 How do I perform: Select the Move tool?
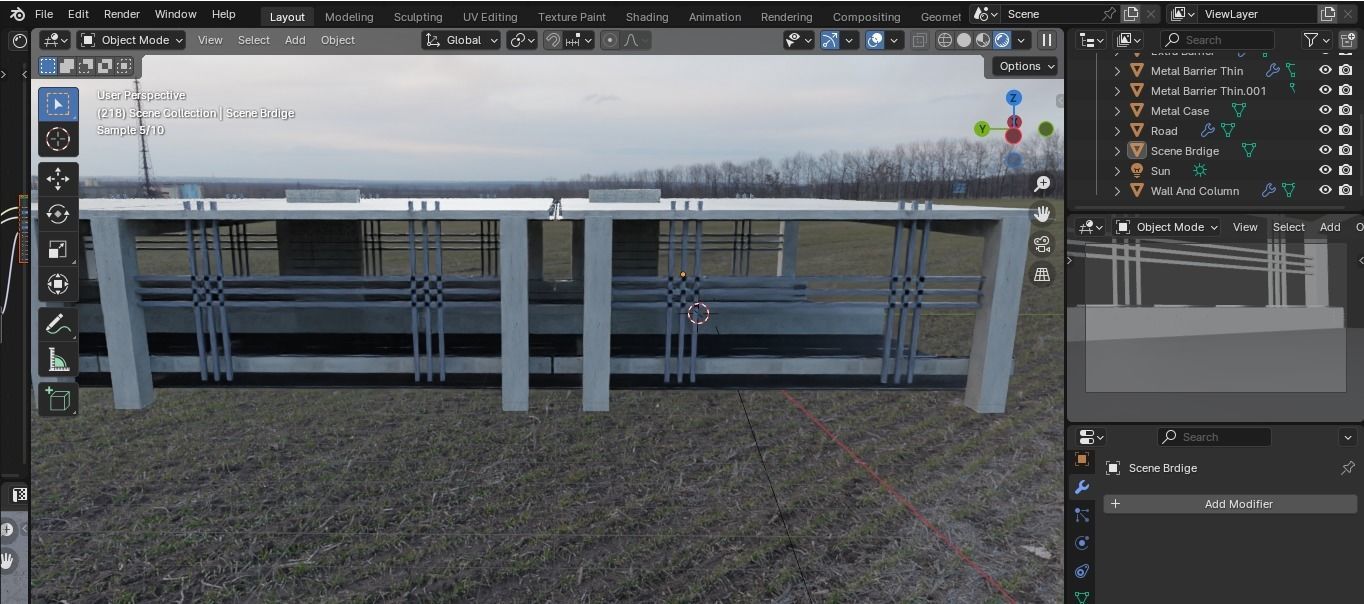click(x=58, y=178)
